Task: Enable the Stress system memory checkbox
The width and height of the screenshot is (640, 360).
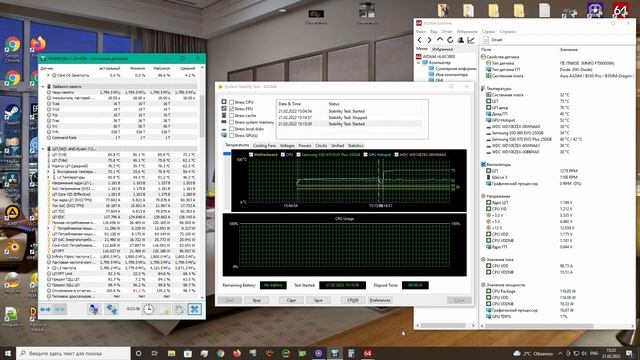Action: pyautogui.click(x=231, y=122)
